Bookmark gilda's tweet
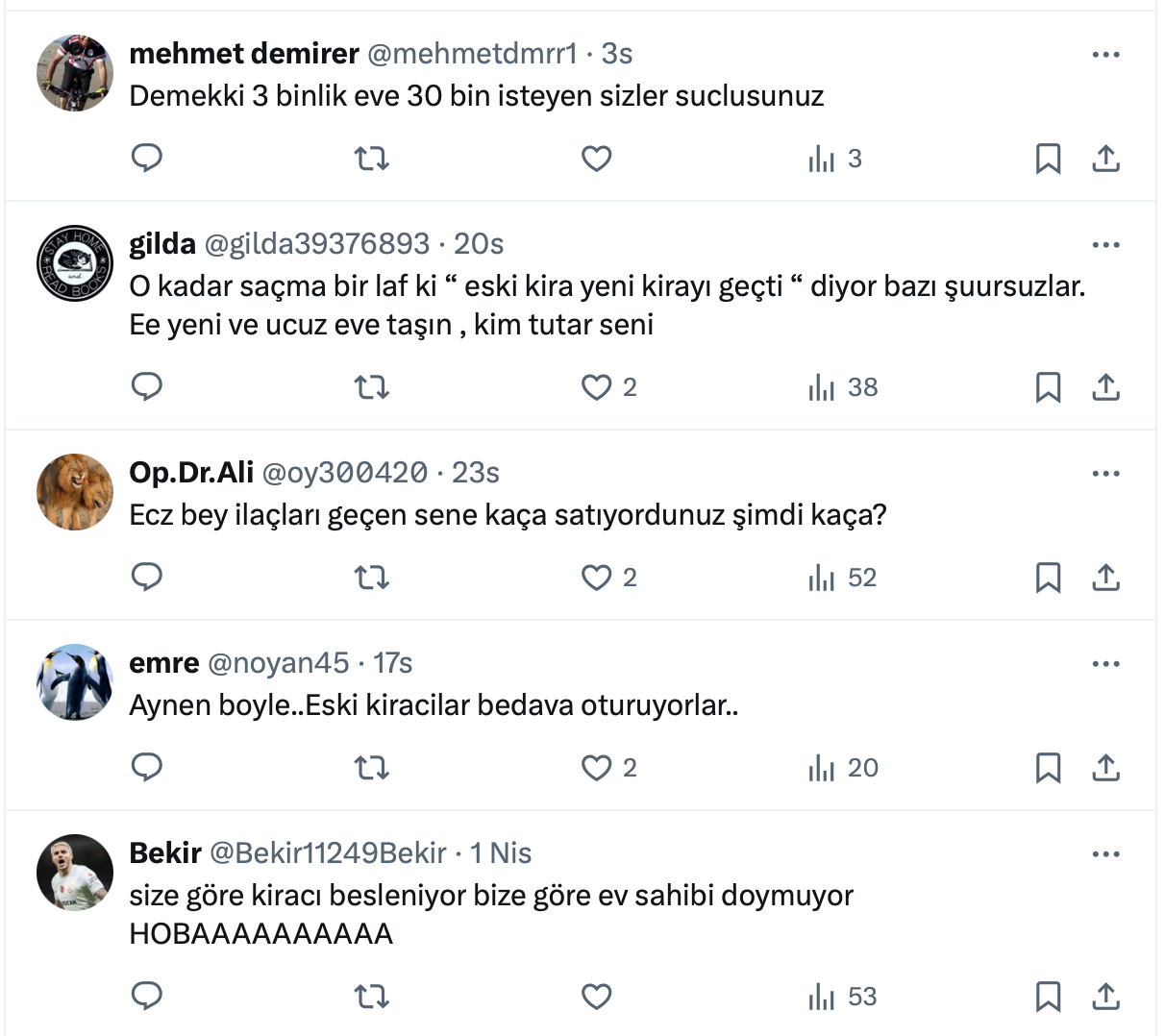This screenshot has width=1165, height=1036. pyautogui.click(x=1048, y=387)
